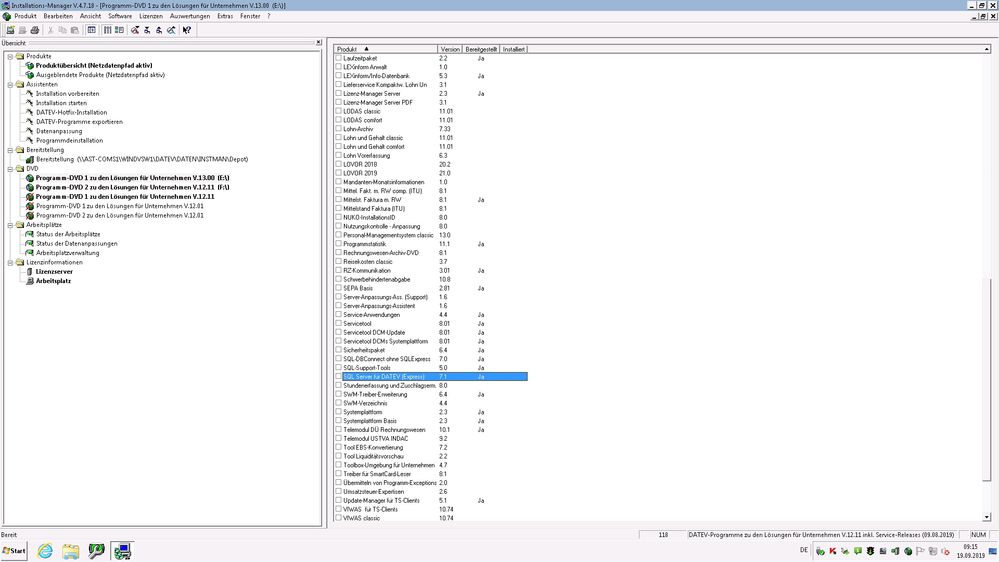Select Produktübersicht (Netzdatenpfad aktiv) node
This screenshot has height=562, width=999.
click(x=94, y=66)
